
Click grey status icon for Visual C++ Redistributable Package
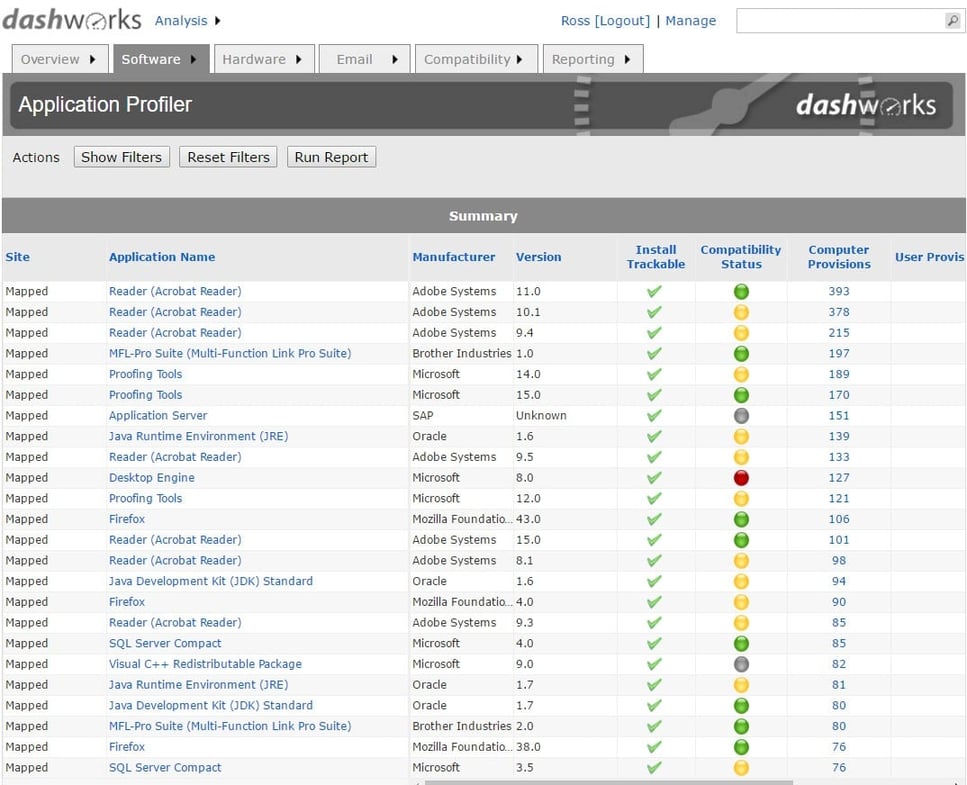point(741,664)
